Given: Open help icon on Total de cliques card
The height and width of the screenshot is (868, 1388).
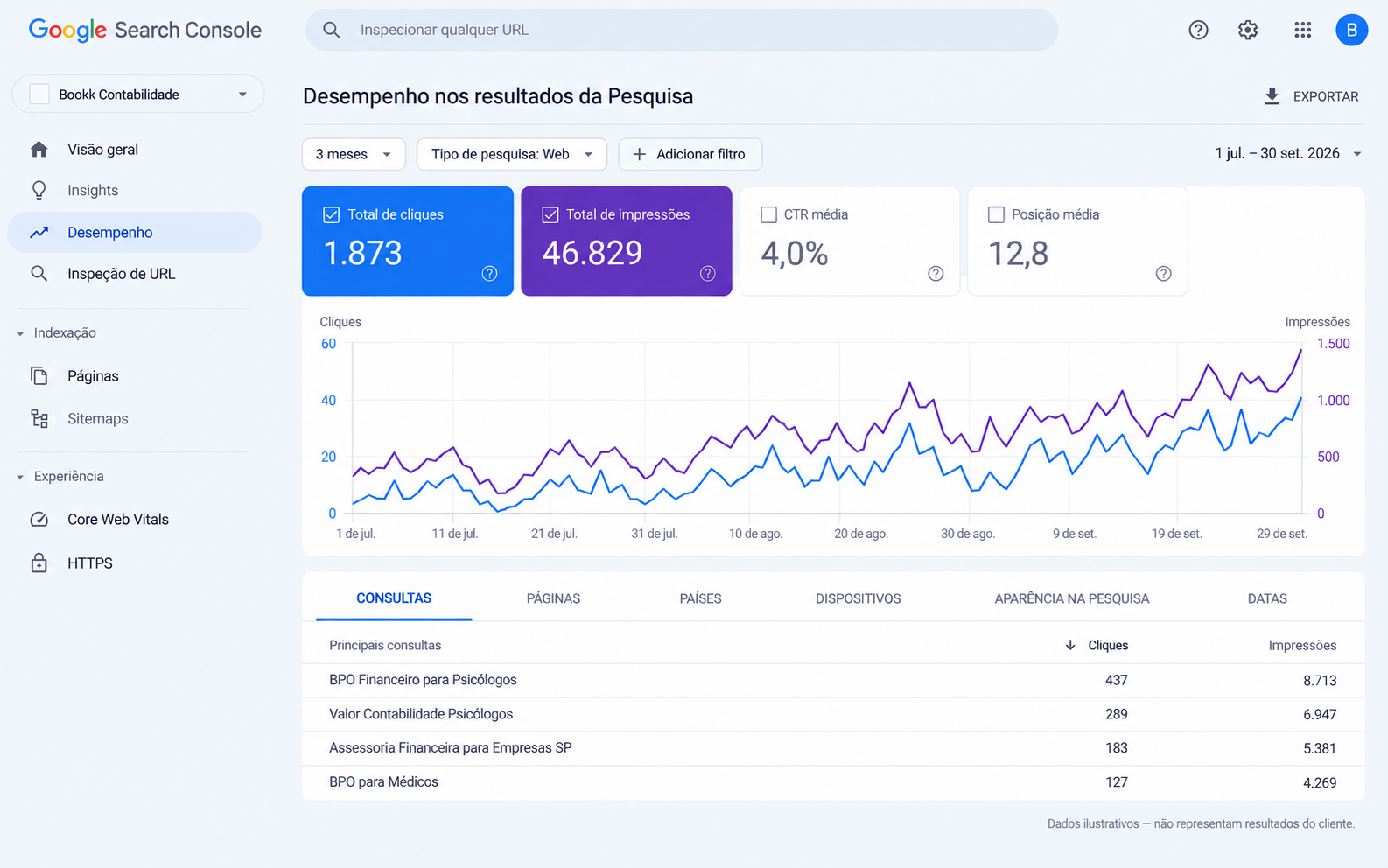Looking at the screenshot, I should [x=490, y=274].
